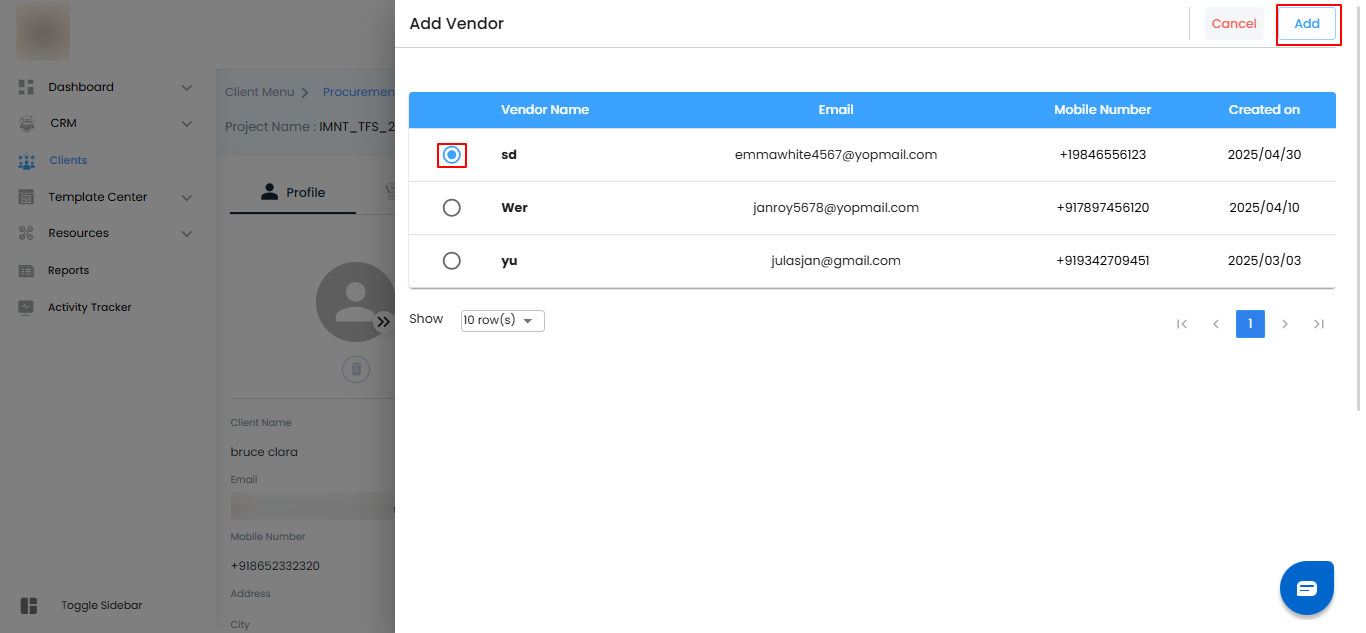Click the Resources sidebar icon
Viewport: 1366px width, 633px height.
pos(27,233)
